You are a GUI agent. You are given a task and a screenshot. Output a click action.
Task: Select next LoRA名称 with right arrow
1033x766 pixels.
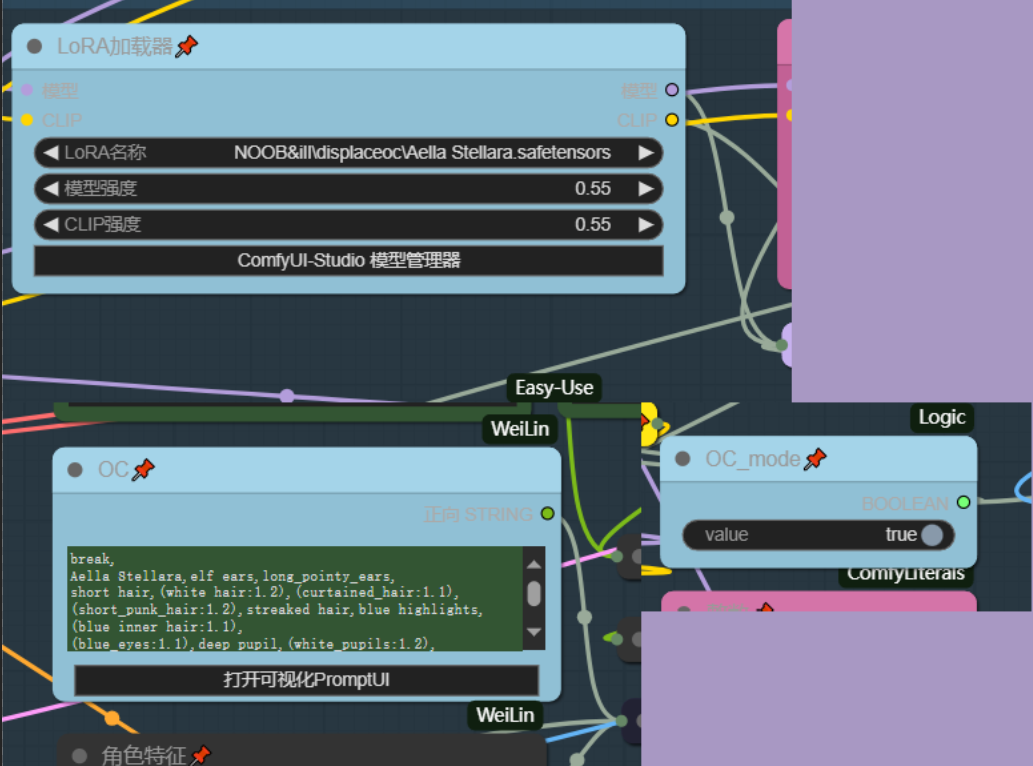pyautogui.click(x=646, y=153)
